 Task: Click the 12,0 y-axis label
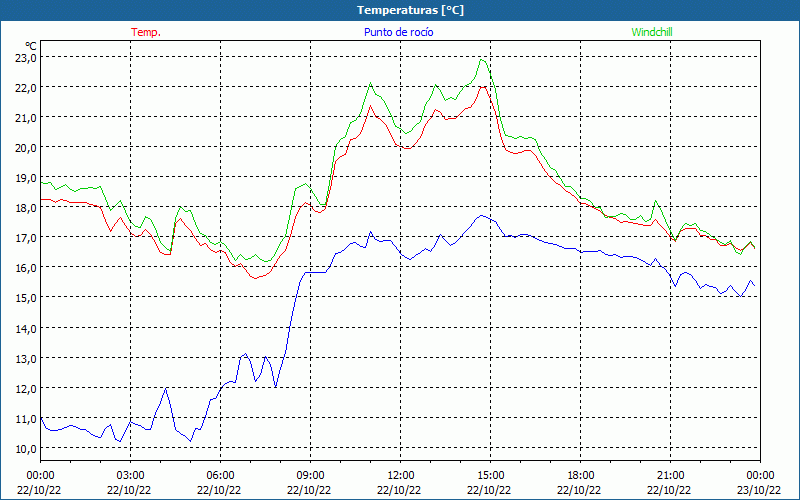tap(26, 389)
